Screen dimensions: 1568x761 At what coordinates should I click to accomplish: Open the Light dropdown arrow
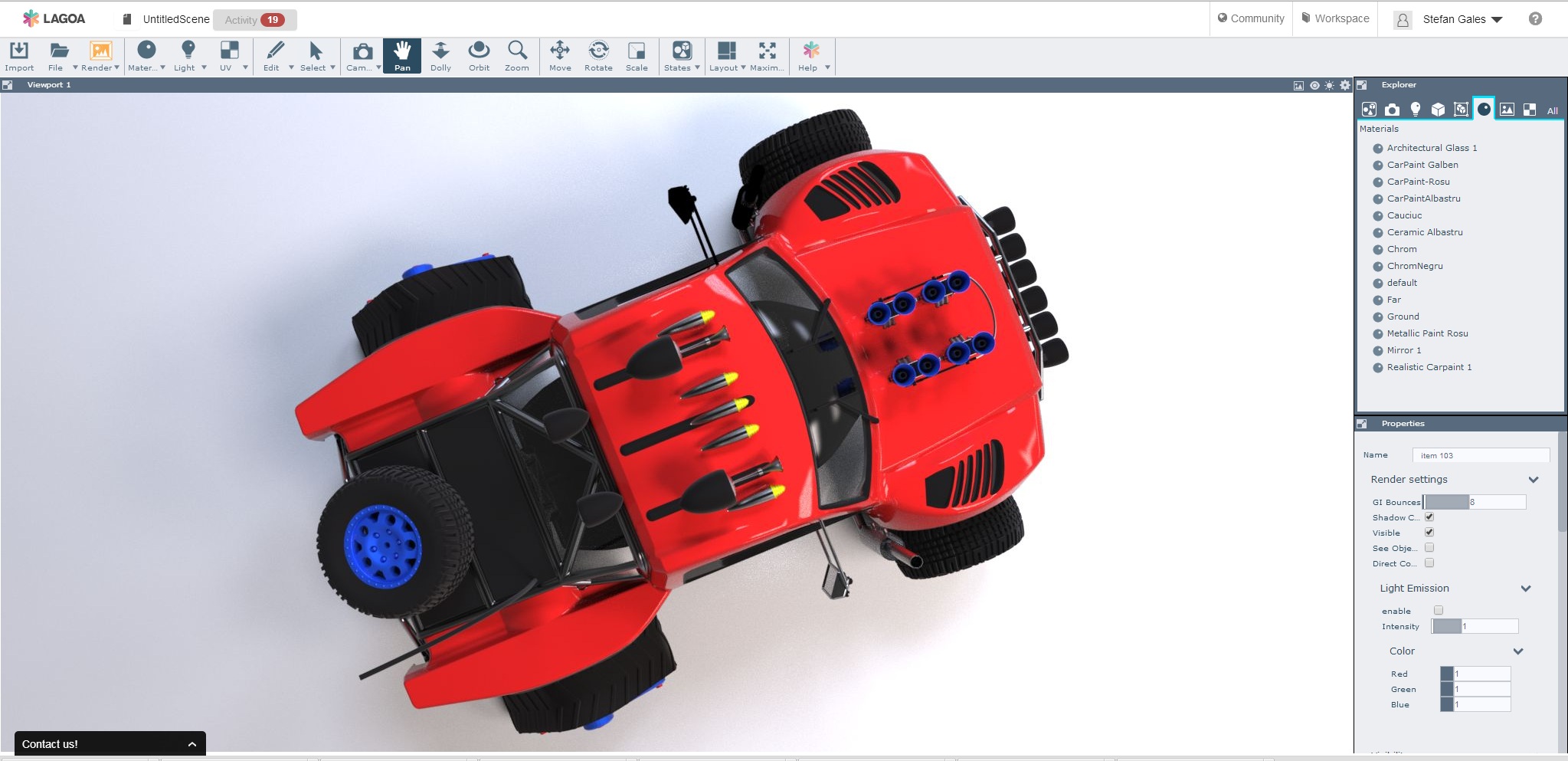click(x=204, y=67)
